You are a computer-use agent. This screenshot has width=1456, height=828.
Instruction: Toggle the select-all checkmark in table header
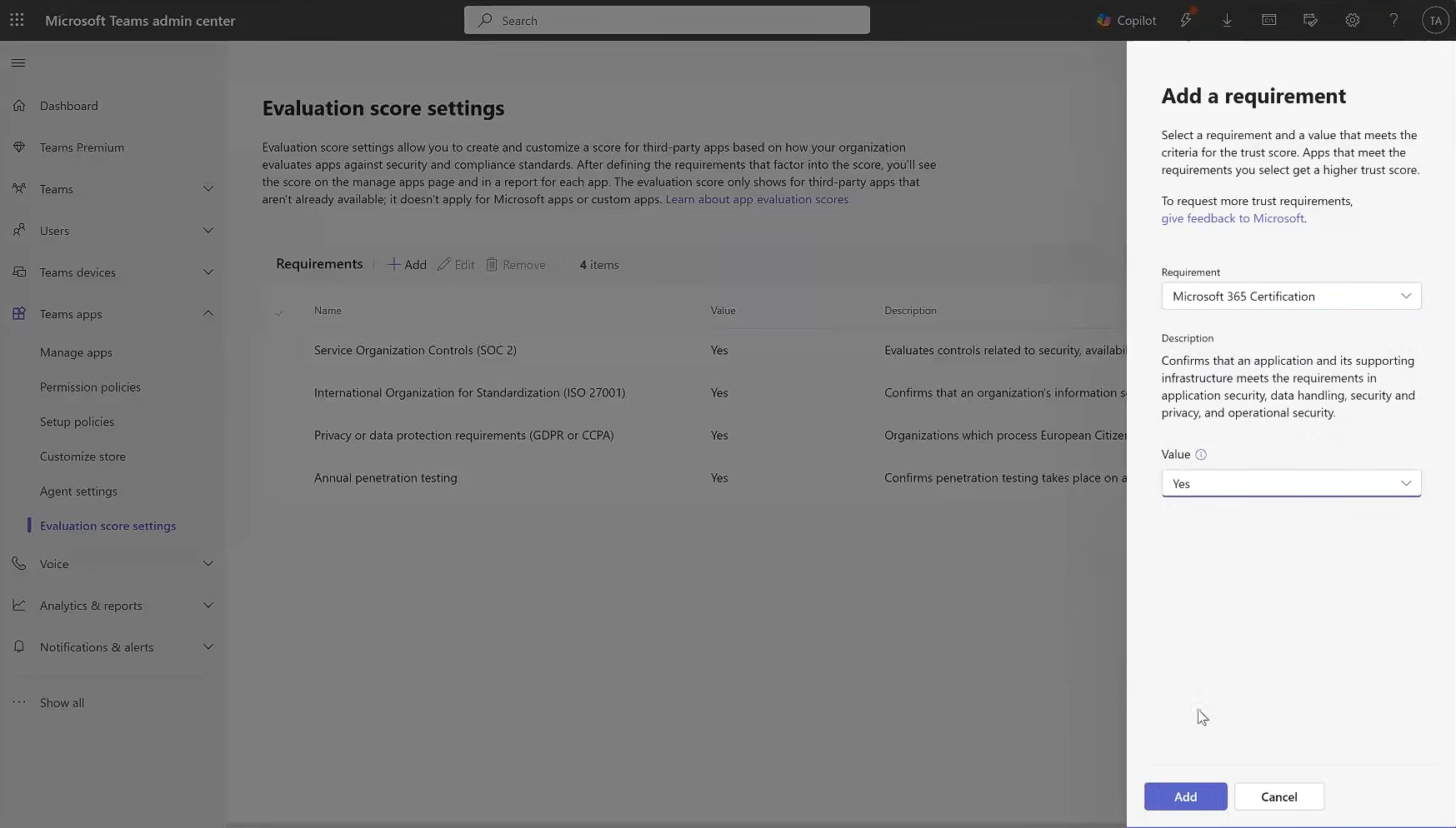pos(279,312)
